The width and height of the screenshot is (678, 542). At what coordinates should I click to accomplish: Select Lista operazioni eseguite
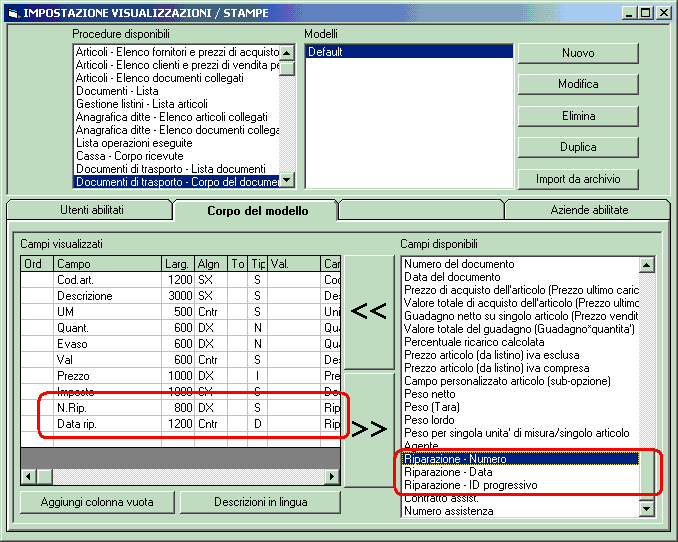[177, 143]
